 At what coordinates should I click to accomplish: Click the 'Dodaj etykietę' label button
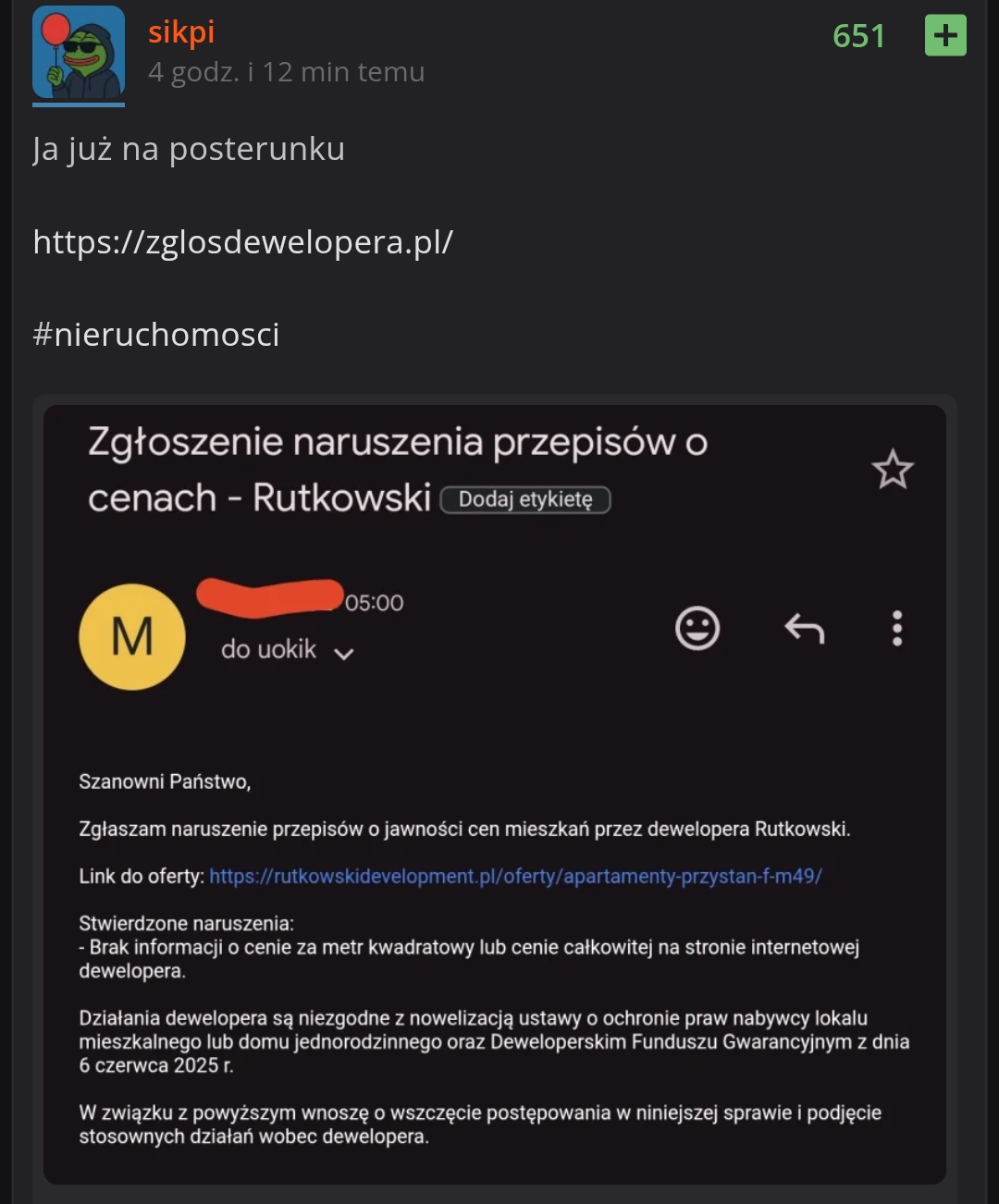525,499
